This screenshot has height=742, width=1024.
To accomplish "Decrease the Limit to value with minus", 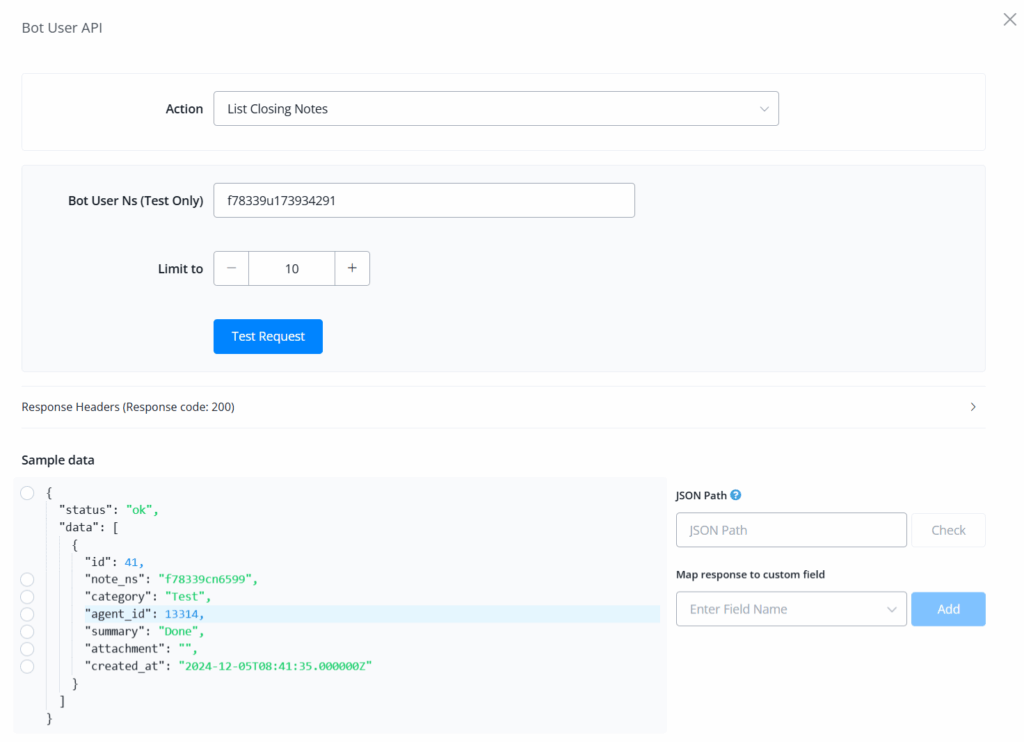I will (x=231, y=268).
